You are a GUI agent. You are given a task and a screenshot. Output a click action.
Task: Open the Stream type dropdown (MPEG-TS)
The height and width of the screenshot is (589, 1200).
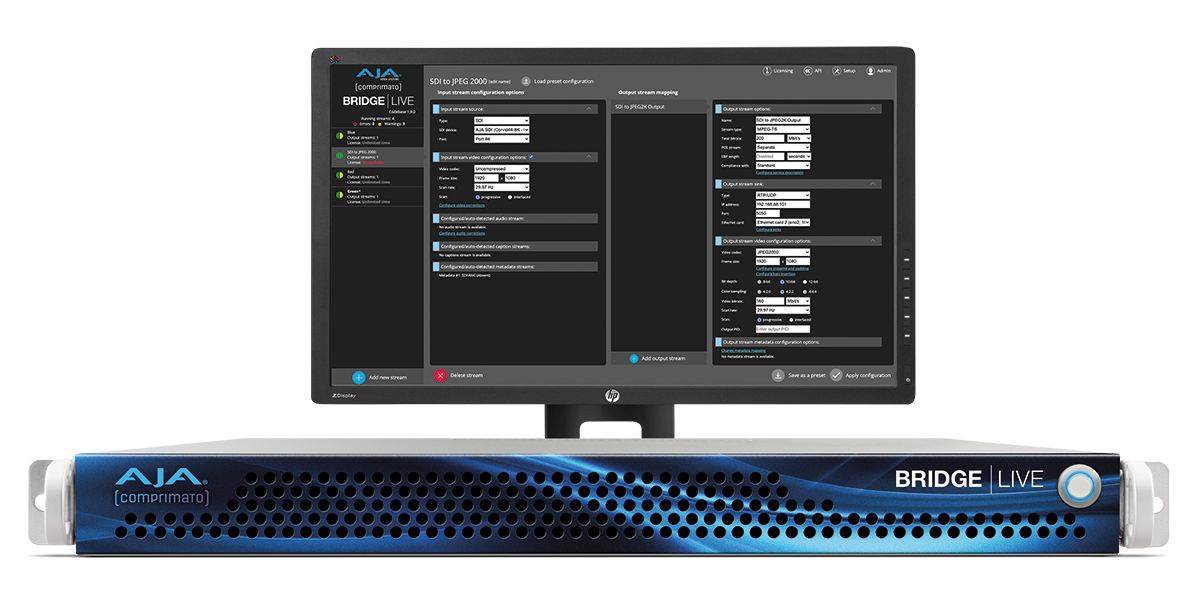[x=783, y=129]
